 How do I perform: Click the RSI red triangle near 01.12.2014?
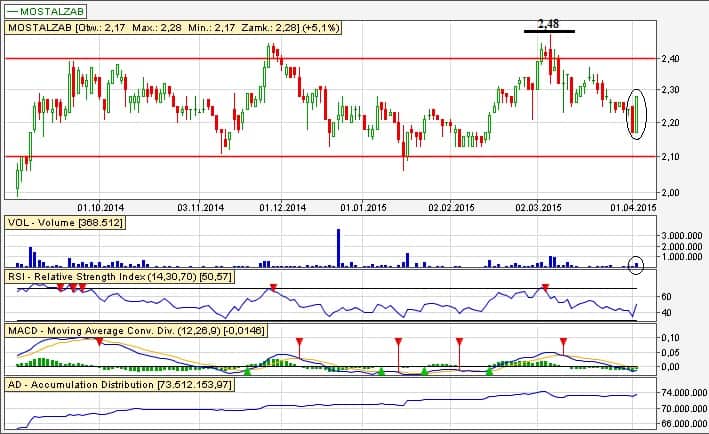click(273, 288)
